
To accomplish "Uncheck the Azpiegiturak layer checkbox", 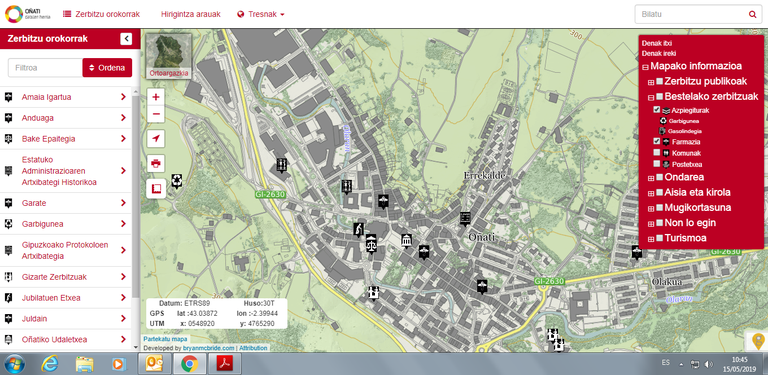I will click(x=656, y=110).
